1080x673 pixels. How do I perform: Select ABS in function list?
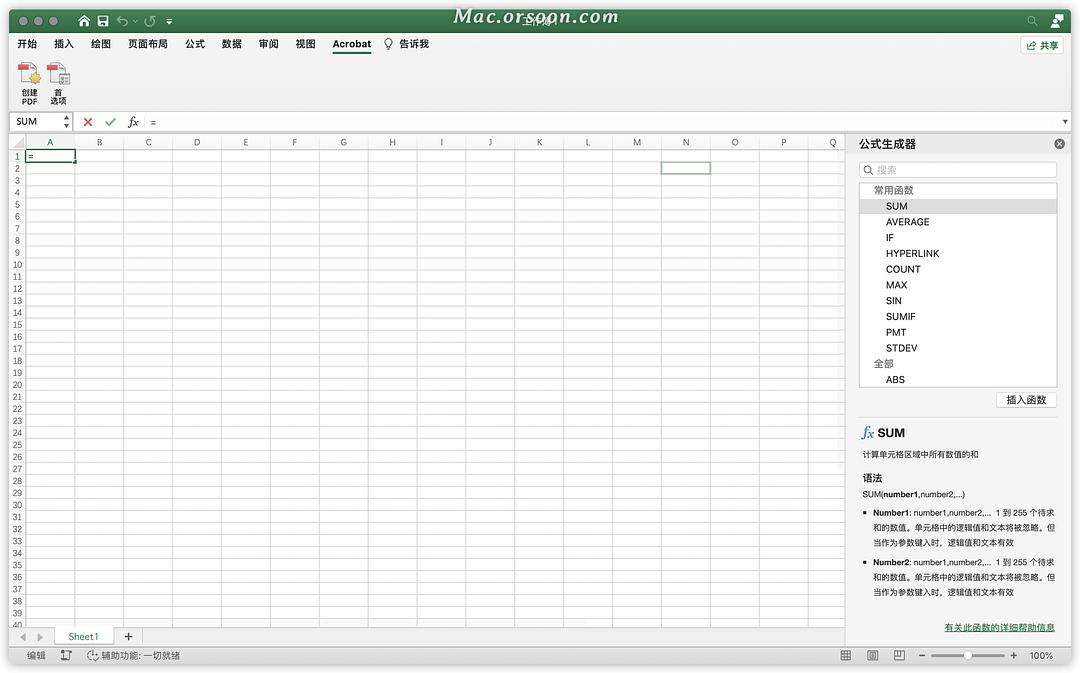pyautogui.click(x=958, y=380)
